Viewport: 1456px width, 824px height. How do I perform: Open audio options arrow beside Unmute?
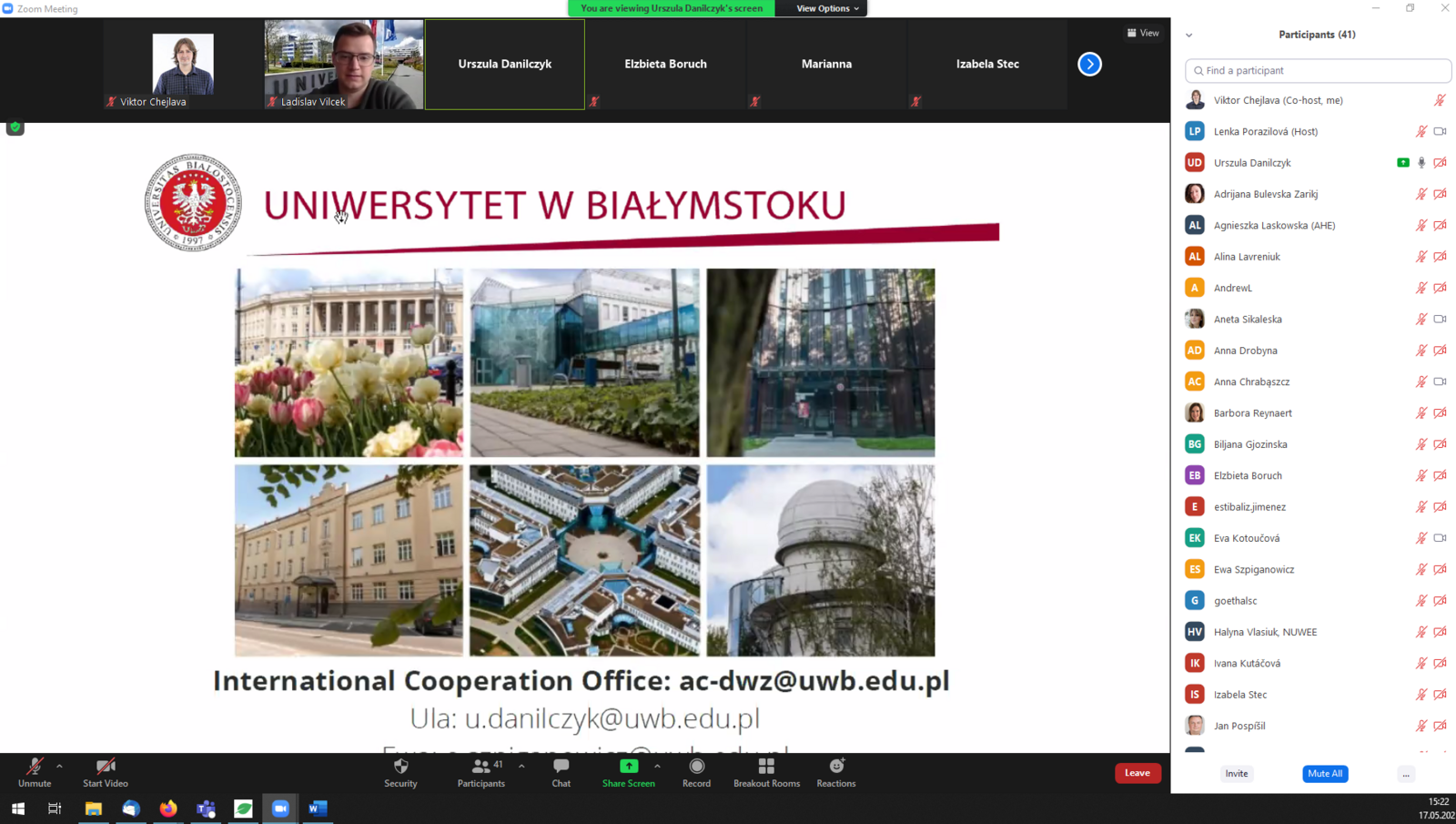point(60,766)
